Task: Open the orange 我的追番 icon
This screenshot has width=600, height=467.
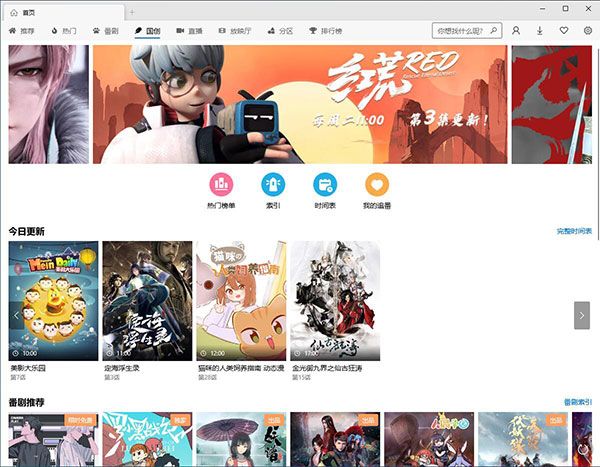Action: pos(377,184)
